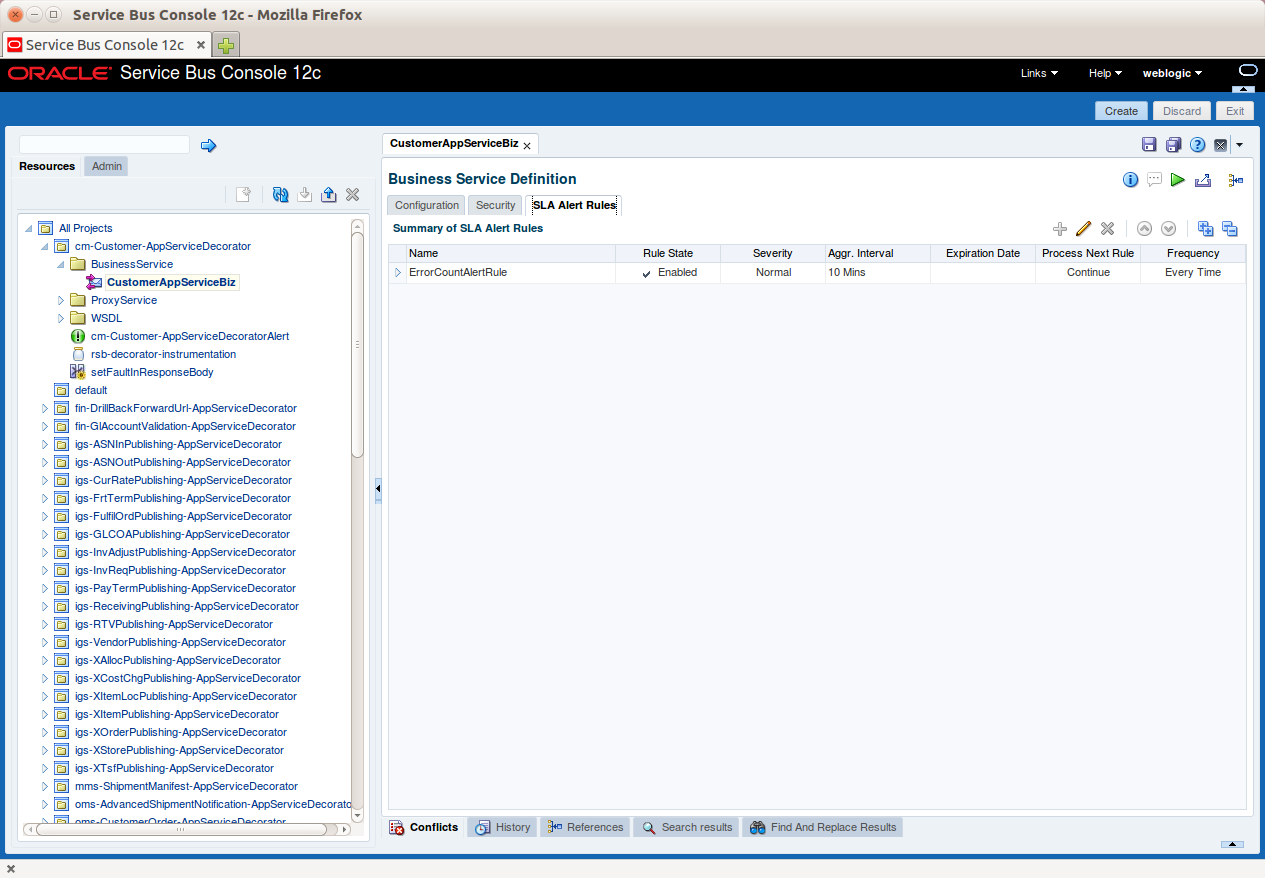Click the Discard session button

point(1182,111)
